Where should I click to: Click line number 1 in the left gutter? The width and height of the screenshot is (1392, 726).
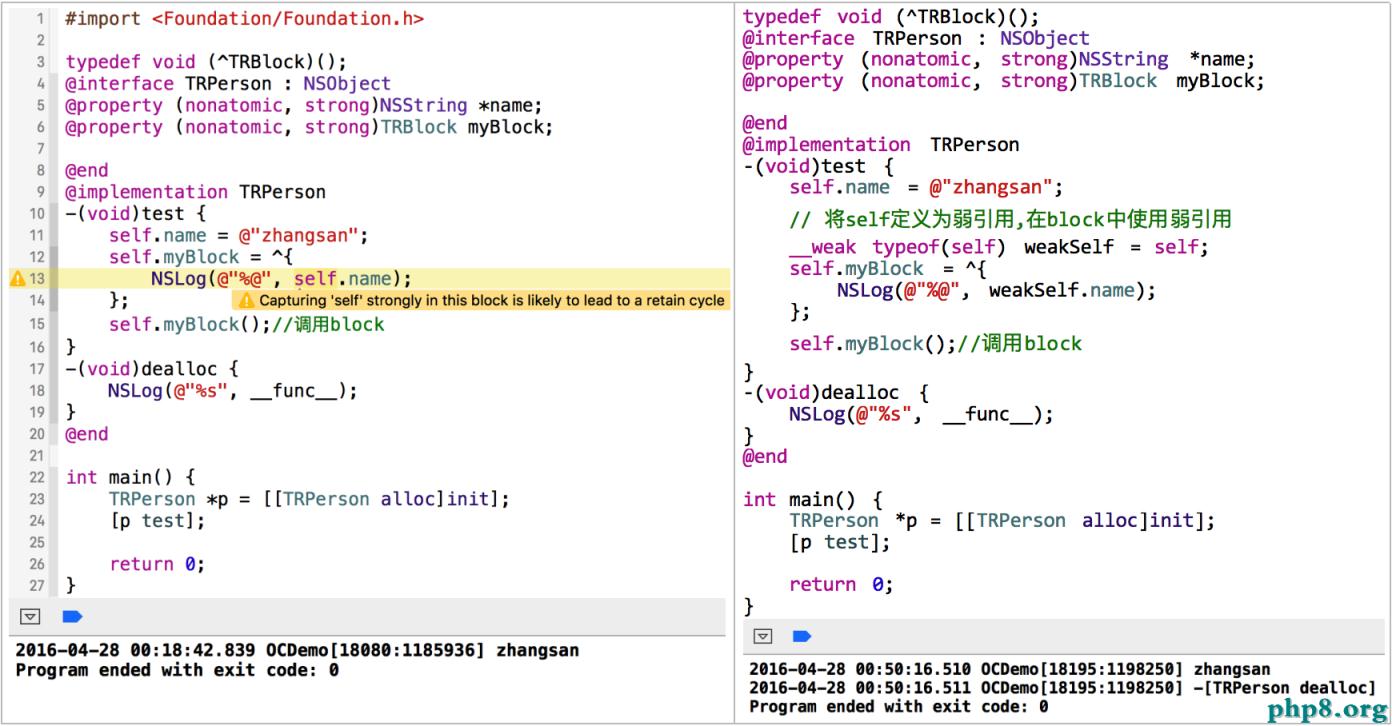tap(40, 19)
